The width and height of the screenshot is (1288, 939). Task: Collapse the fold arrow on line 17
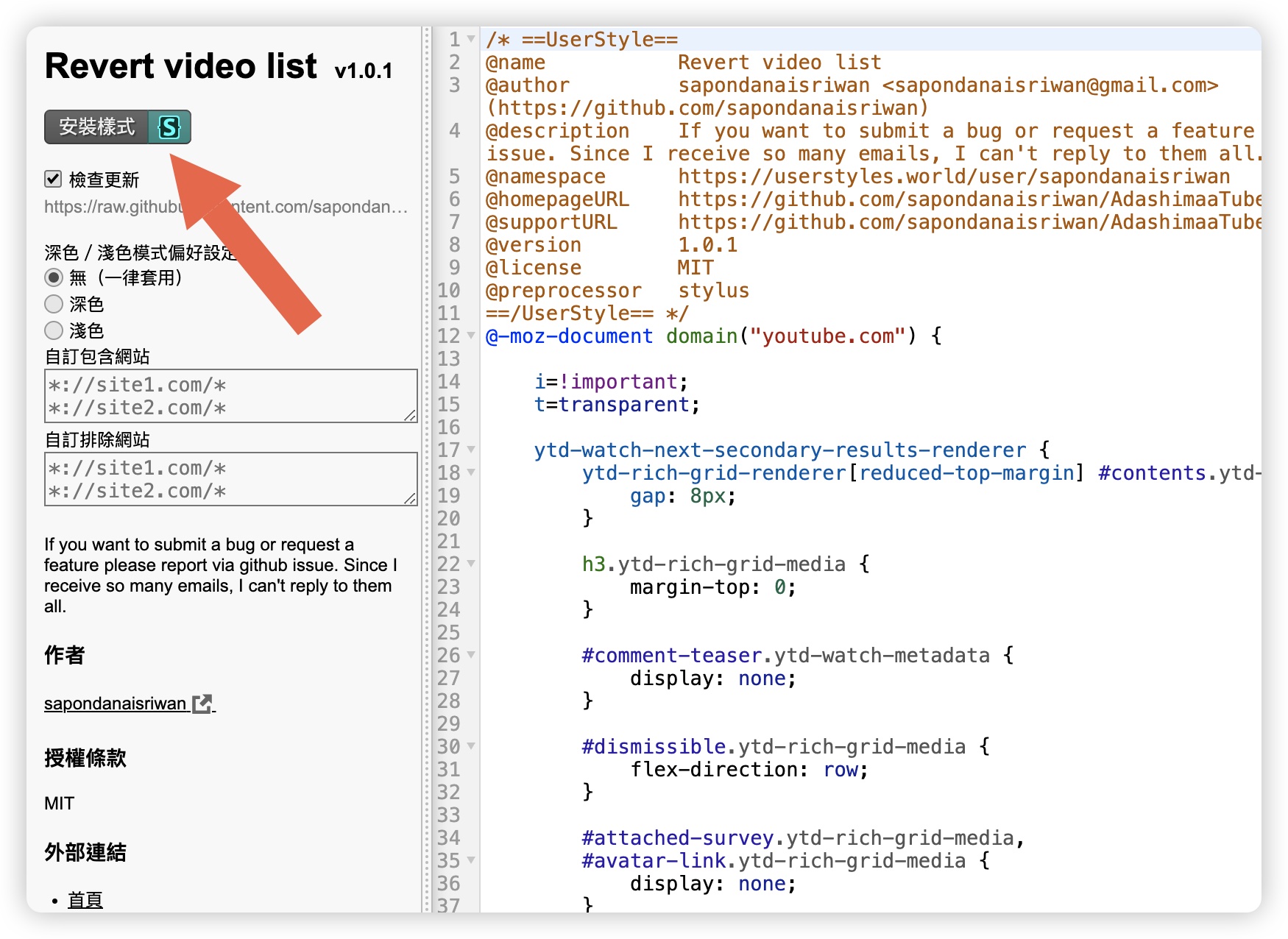pyautogui.click(x=471, y=449)
